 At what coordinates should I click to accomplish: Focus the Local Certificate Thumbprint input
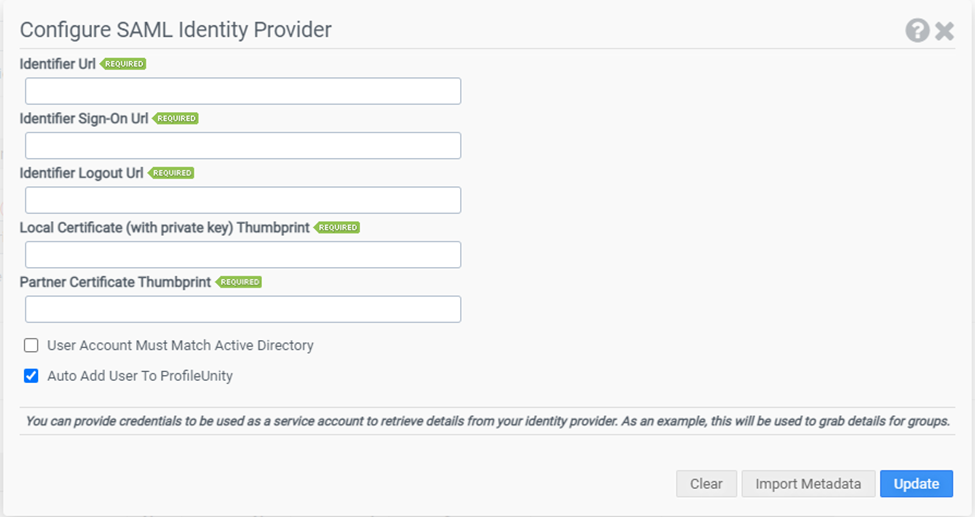tap(243, 254)
